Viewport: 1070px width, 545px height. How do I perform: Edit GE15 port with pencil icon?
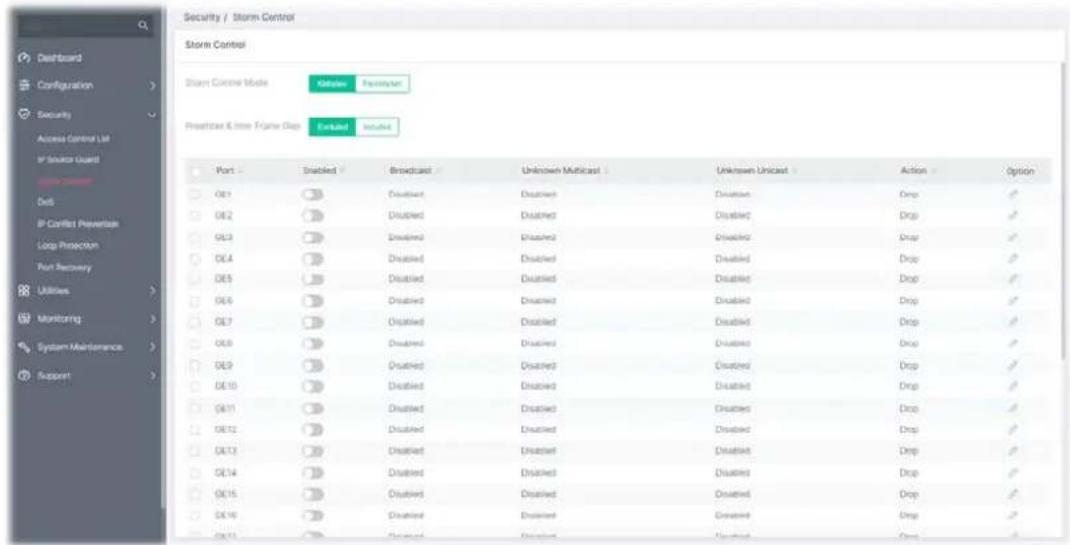pos(1013,493)
